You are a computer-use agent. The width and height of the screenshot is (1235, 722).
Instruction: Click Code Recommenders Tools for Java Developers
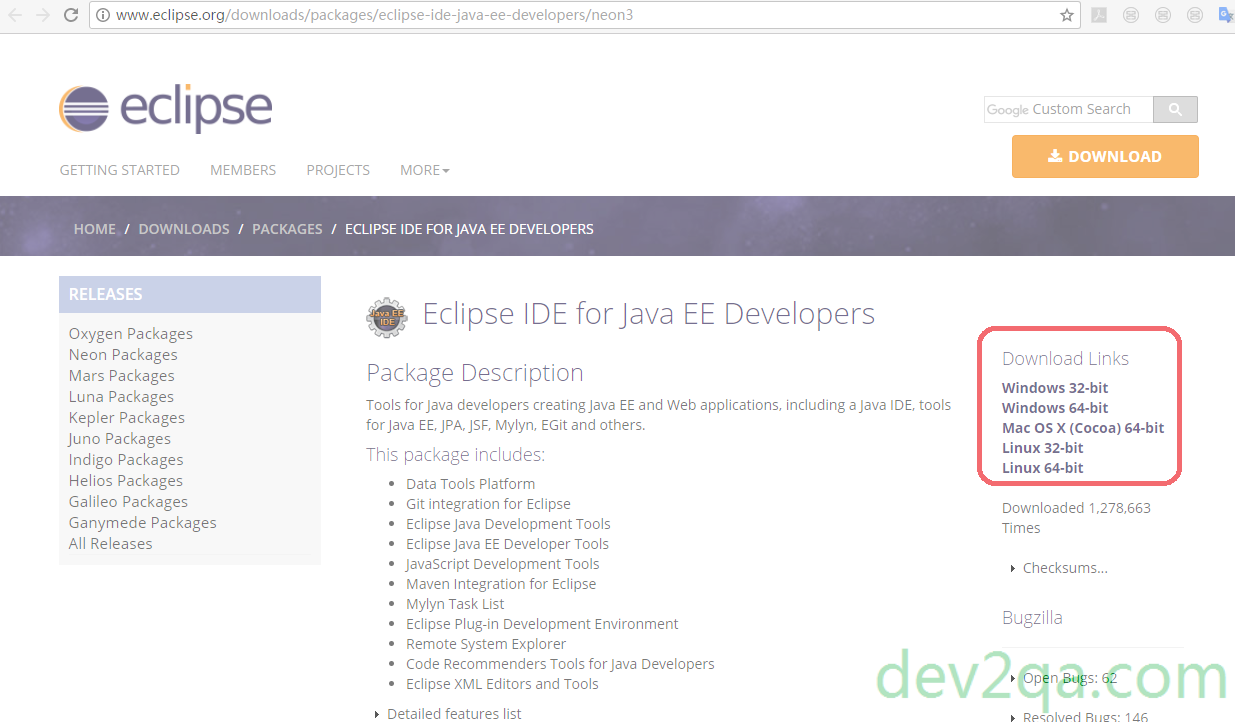(560, 664)
